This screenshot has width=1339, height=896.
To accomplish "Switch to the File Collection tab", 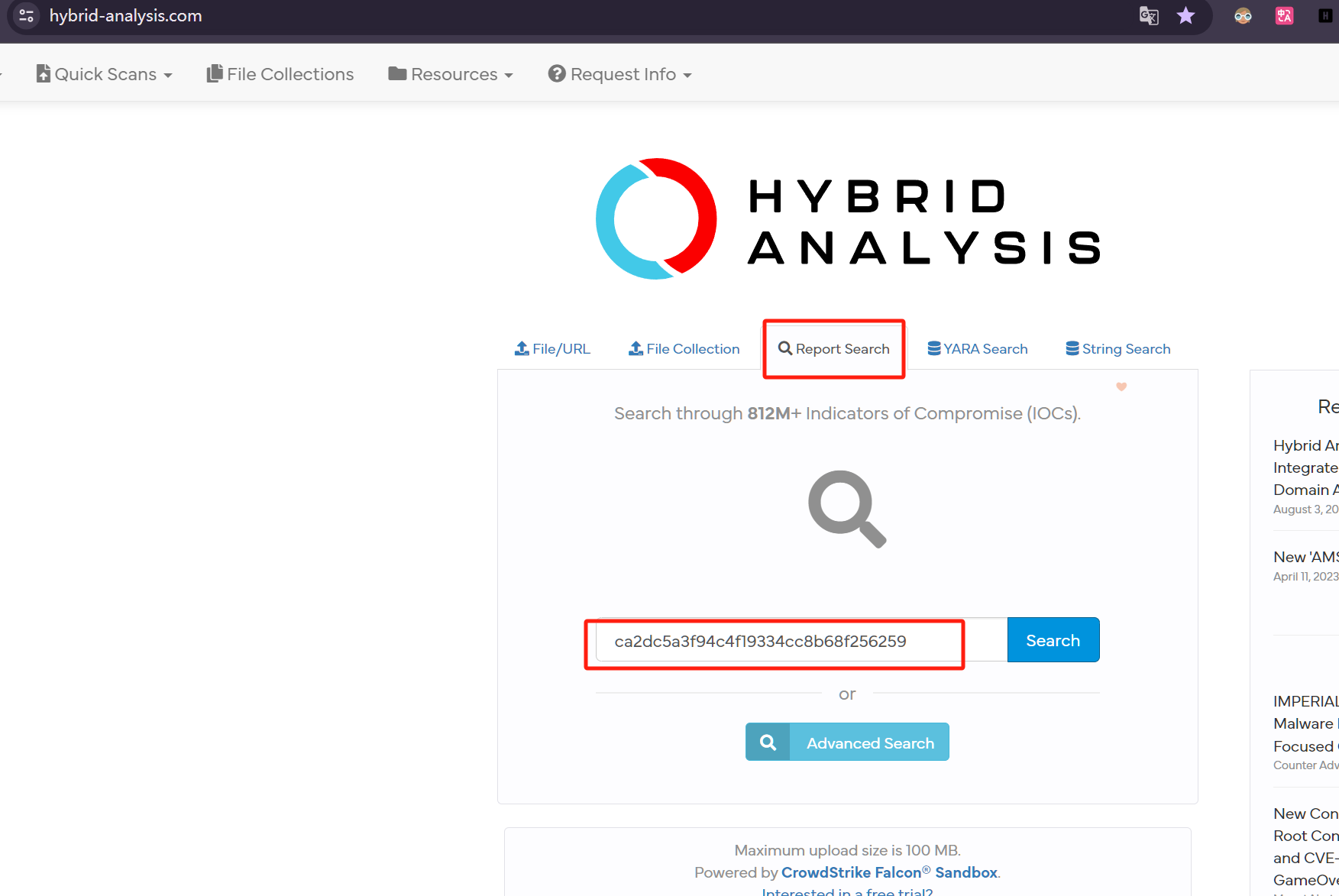I will click(x=684, y=349).
